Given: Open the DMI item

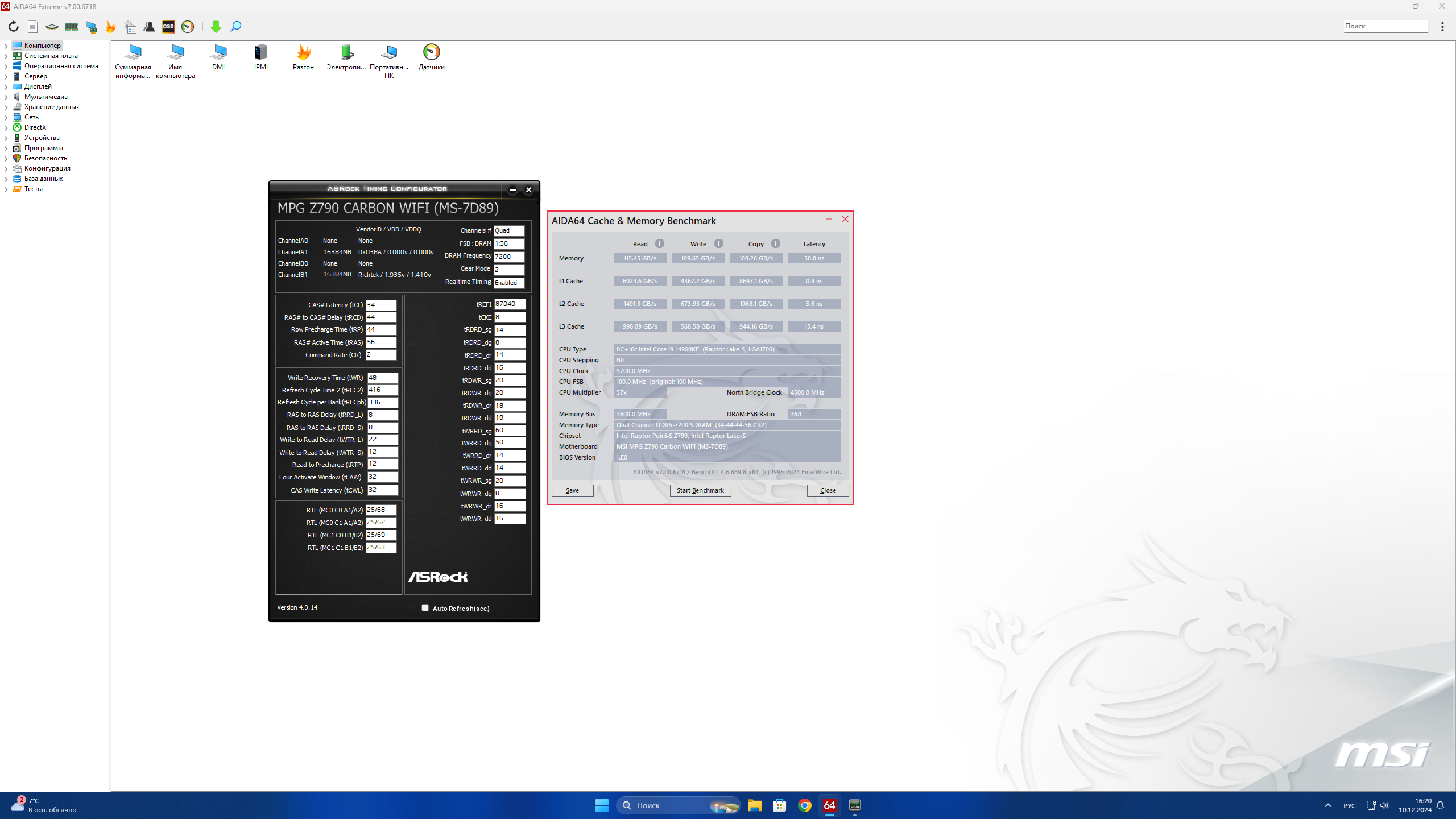Looking at the screenshot, I should coord(218,57).
